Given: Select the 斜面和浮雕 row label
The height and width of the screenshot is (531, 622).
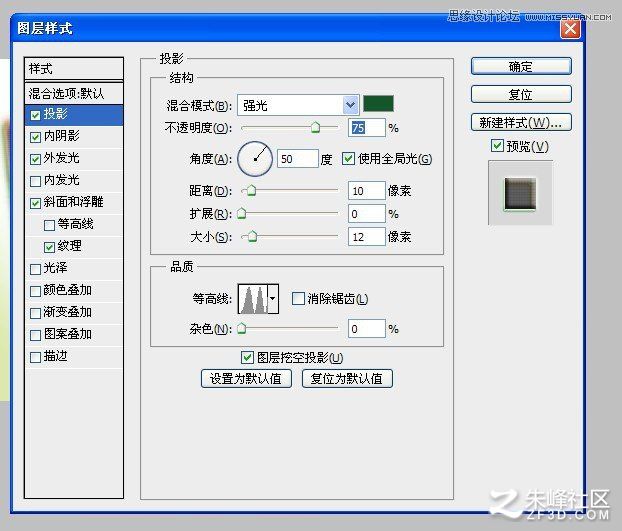Looking at the screenshot, I should (73, 202).
